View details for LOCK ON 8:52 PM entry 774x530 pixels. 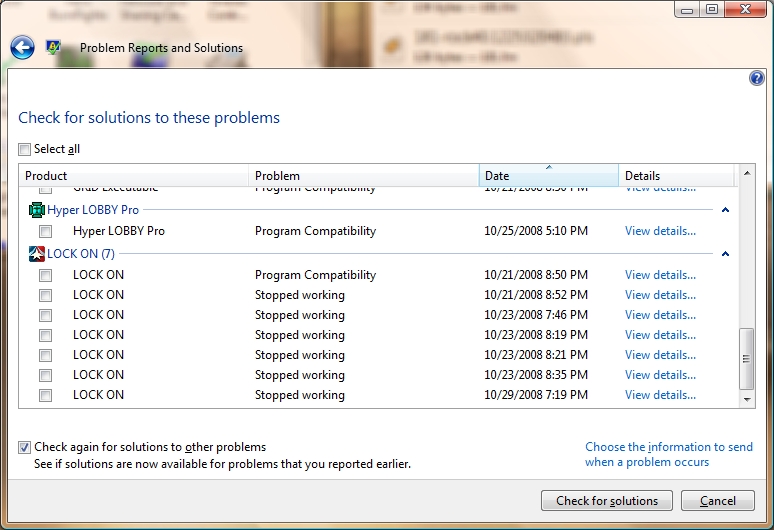[660, 295]
